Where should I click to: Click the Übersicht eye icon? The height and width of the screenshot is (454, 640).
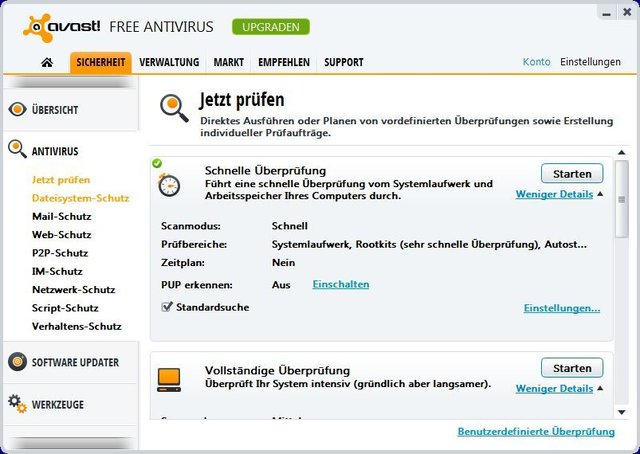click(17, 109)
